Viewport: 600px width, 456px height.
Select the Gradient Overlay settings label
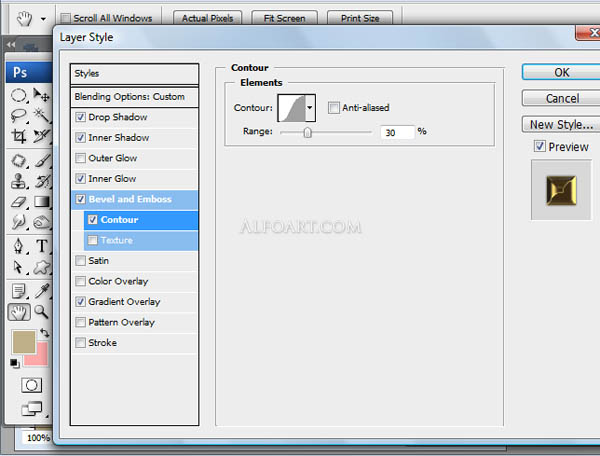coord(124,302)
